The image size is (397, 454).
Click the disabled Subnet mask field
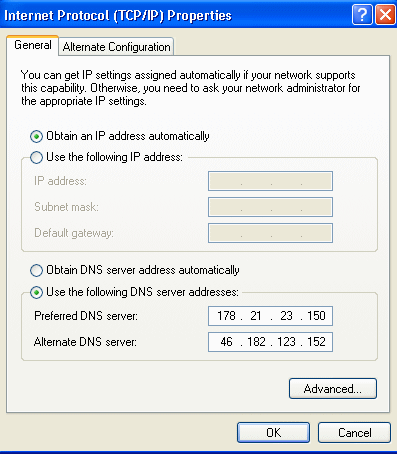click(x=270, y=207)
